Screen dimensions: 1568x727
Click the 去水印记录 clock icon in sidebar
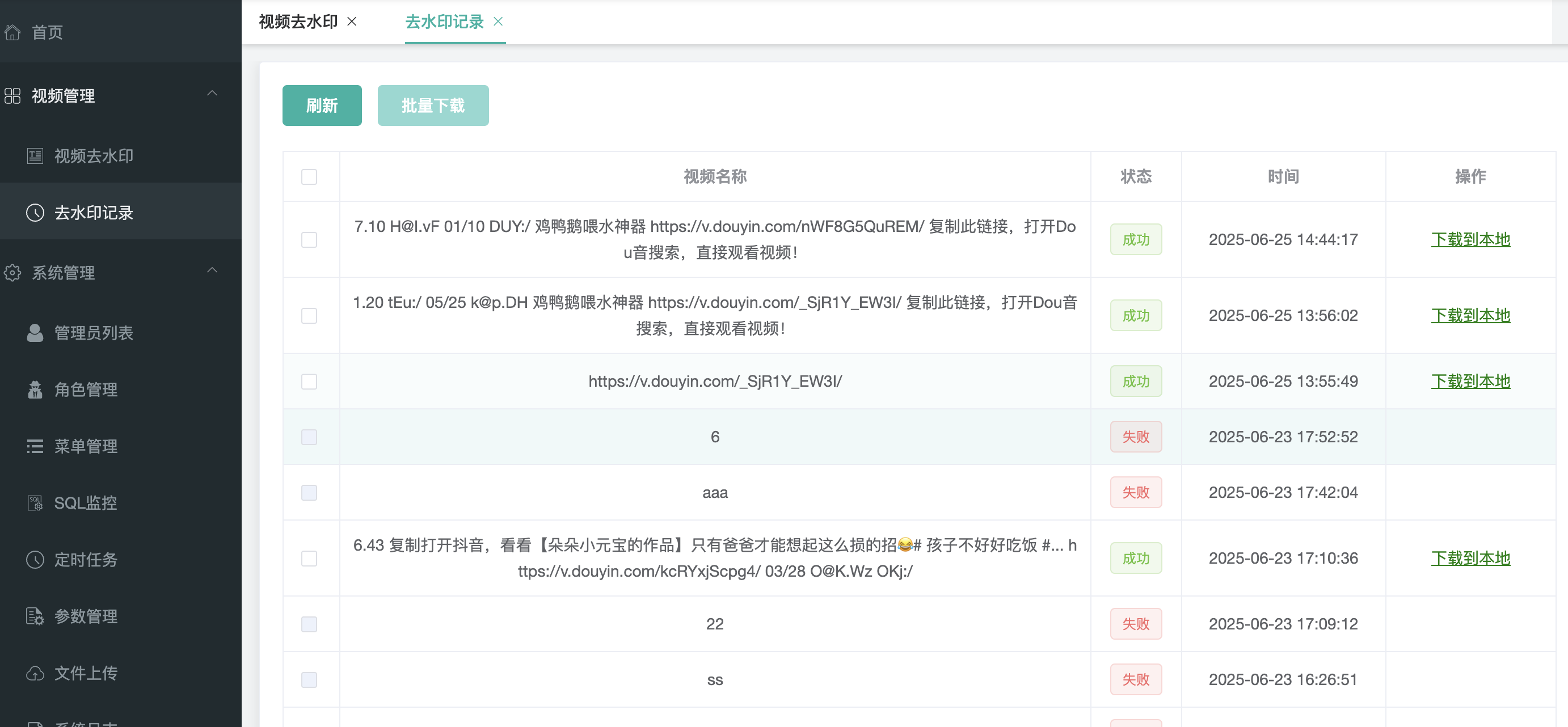click(35, 213)
